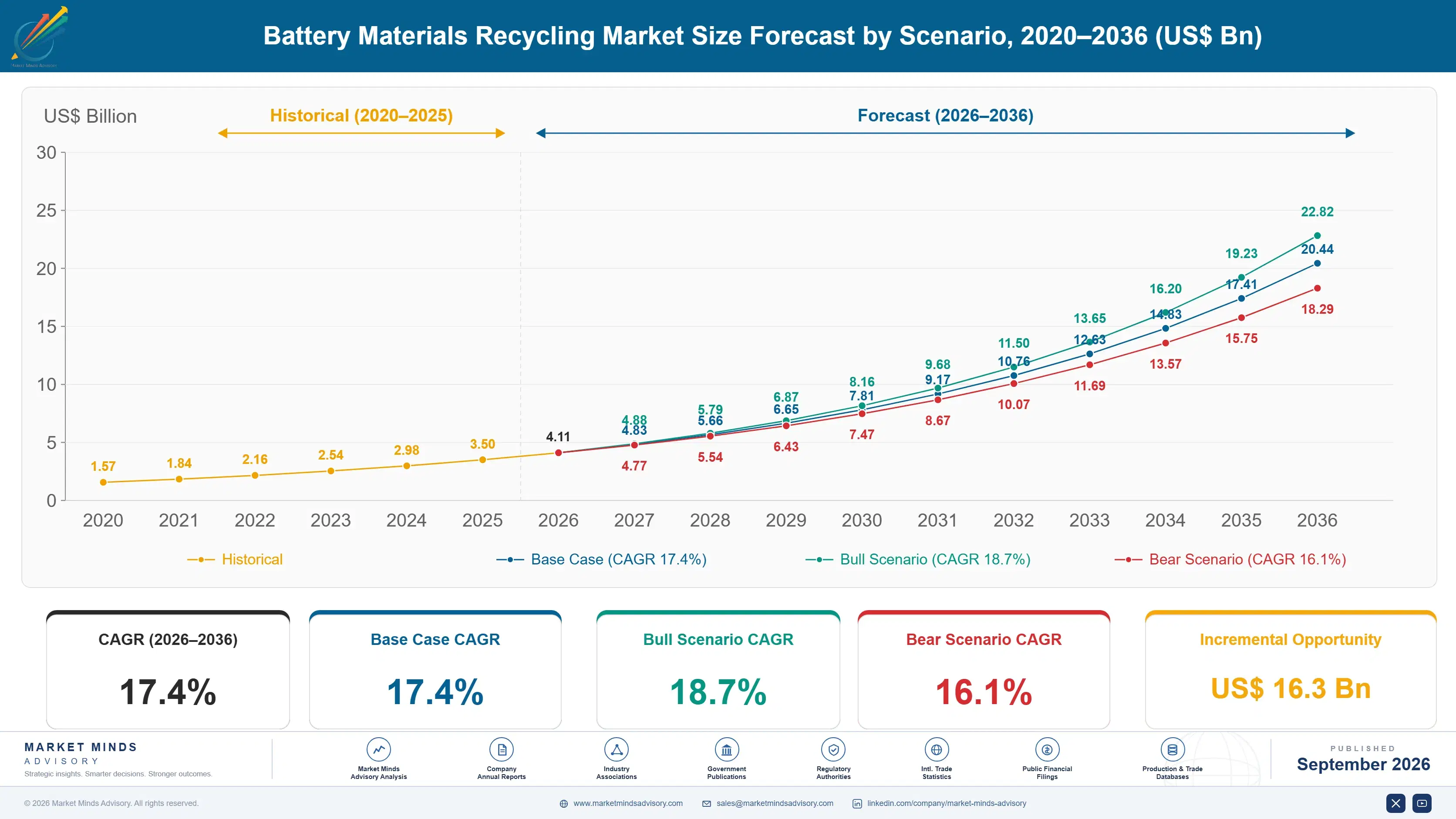
Task: Click the Bear Scenario (CAGR 16.1%) legend entry
Action: (1230, 559)
